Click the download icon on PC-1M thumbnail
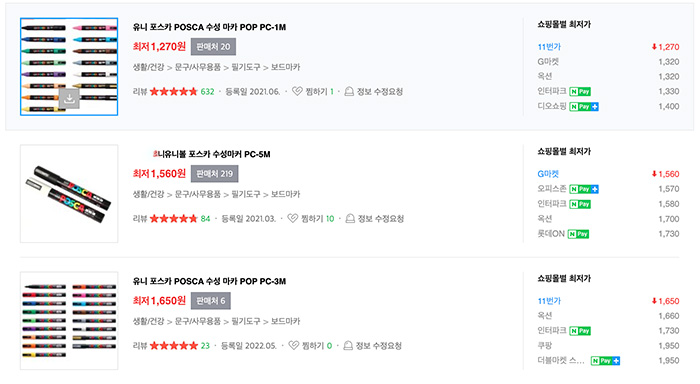Viewport: 700px width, 384px height. point(69,99)
